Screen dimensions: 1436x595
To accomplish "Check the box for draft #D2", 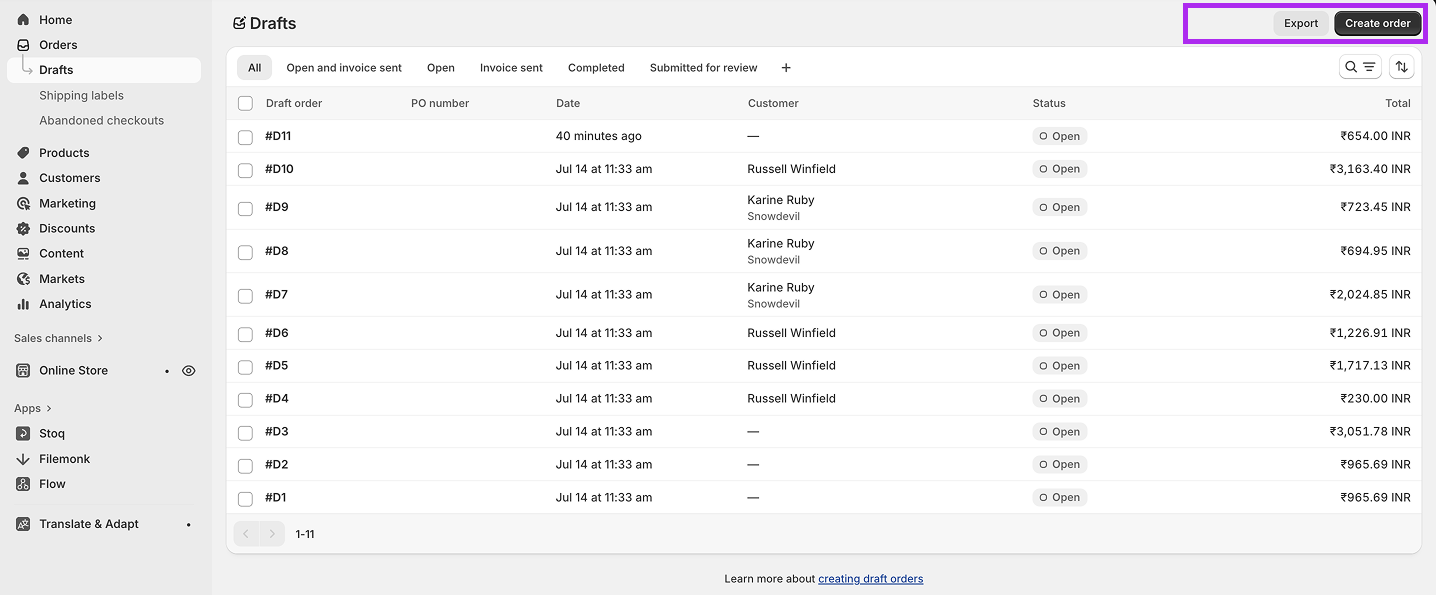I will [x=245, y=465].
